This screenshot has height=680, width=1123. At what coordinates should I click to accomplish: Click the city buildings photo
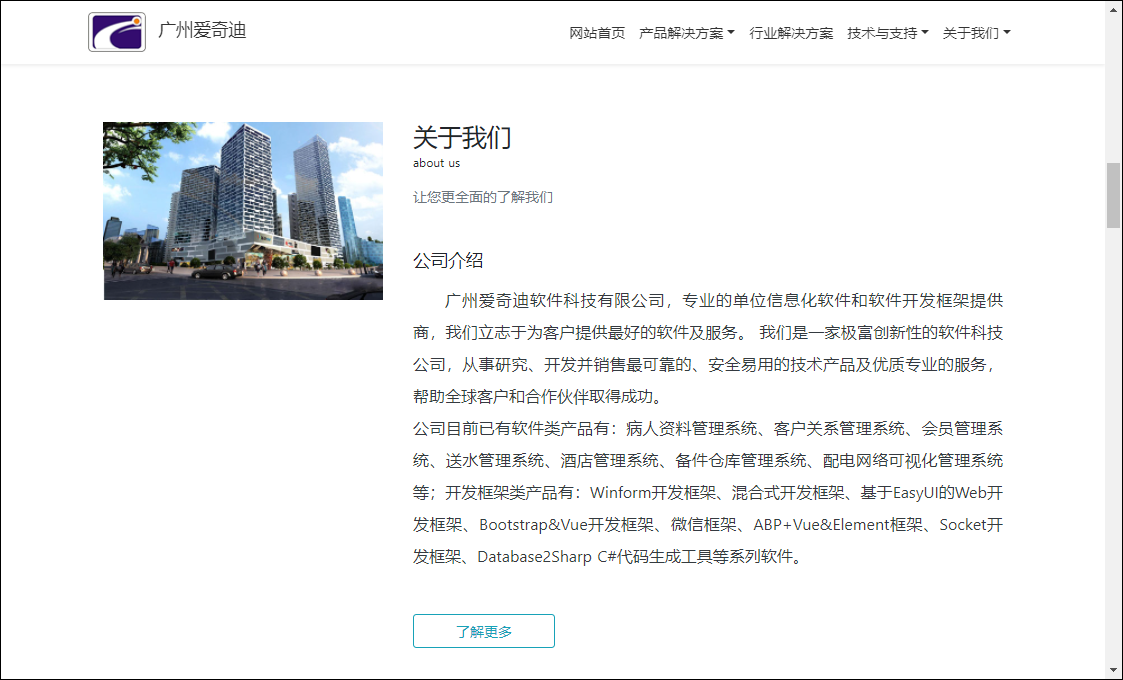click(x=243, y=211)
